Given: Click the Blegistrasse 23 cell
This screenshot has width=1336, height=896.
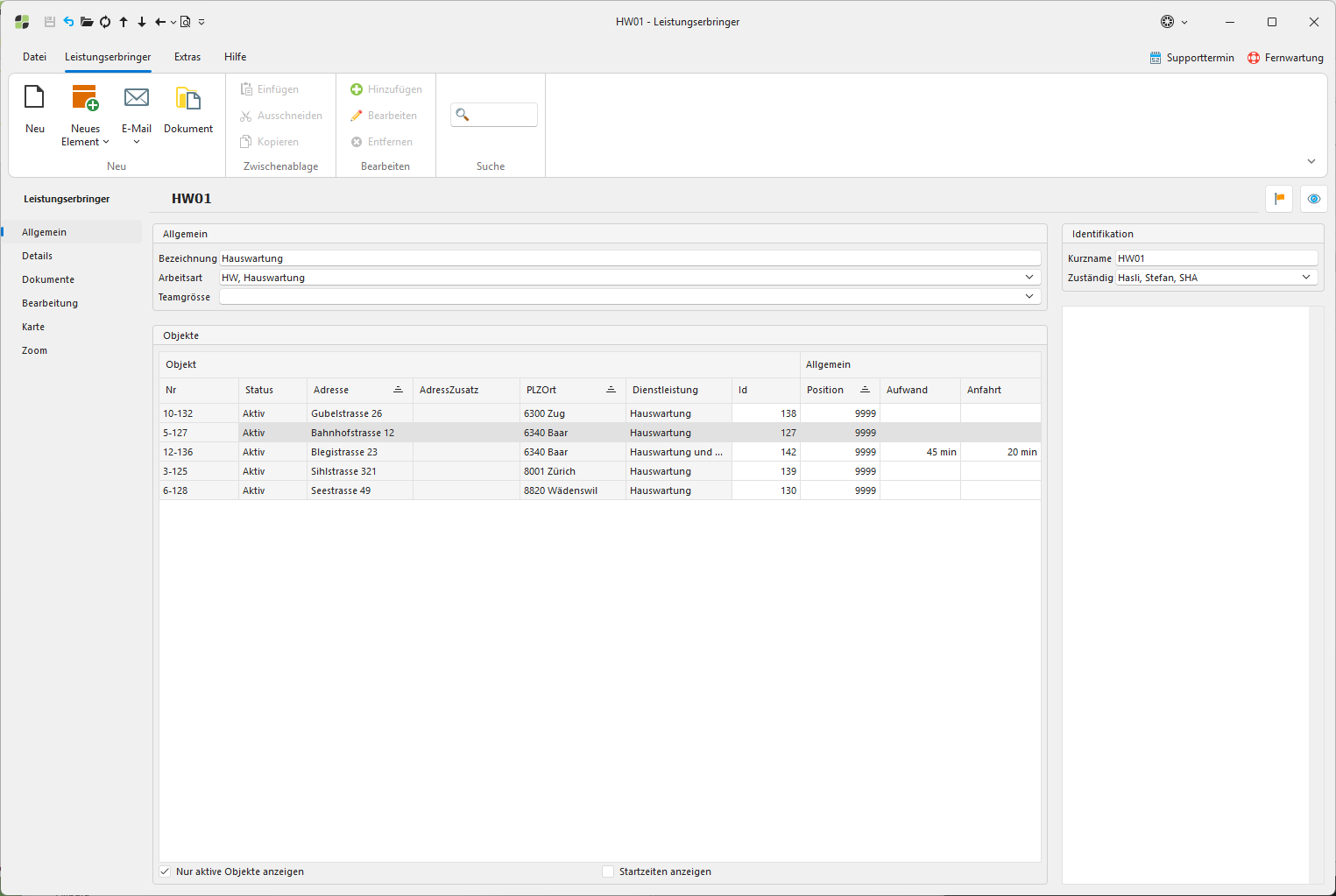Looking at the screenshot, I should point(360,452).
